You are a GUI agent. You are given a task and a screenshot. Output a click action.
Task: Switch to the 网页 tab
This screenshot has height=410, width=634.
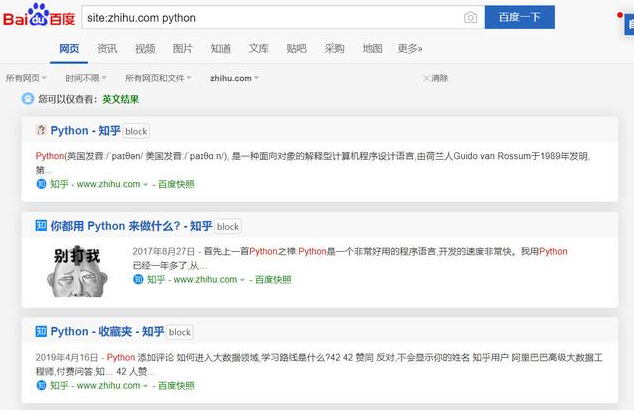(69, 49)
